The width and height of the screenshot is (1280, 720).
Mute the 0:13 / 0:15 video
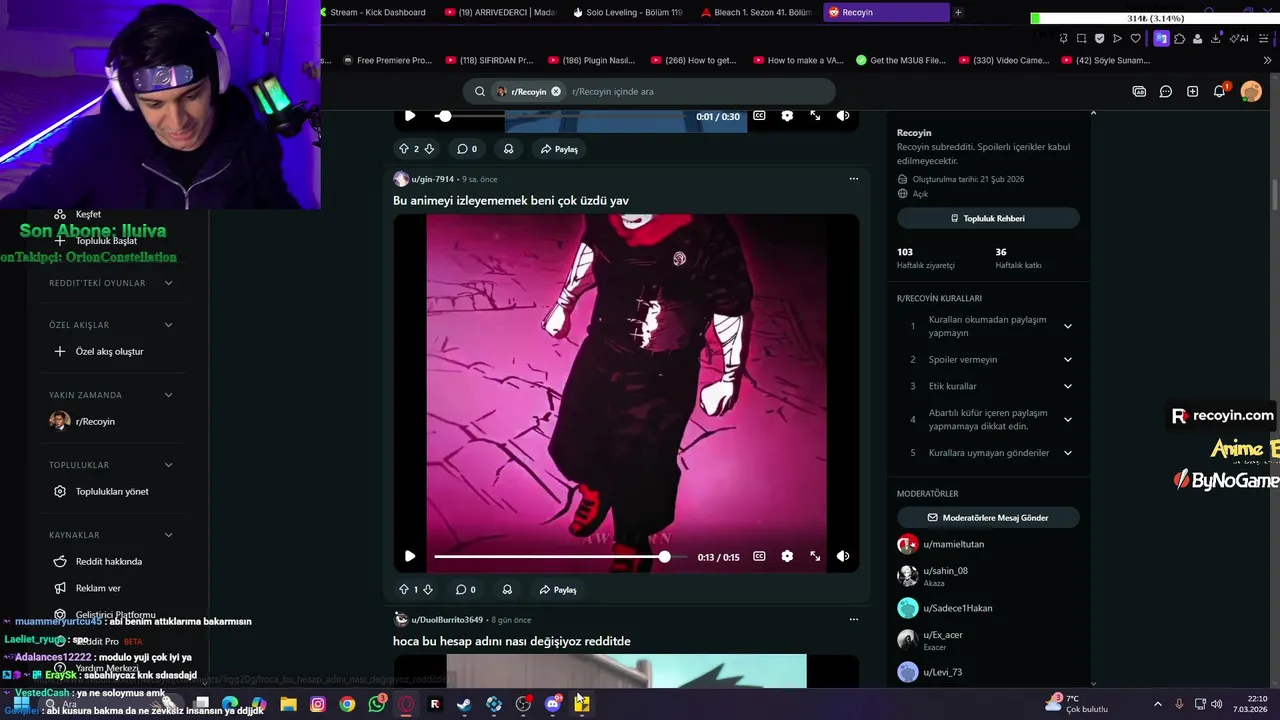[843, 556]
